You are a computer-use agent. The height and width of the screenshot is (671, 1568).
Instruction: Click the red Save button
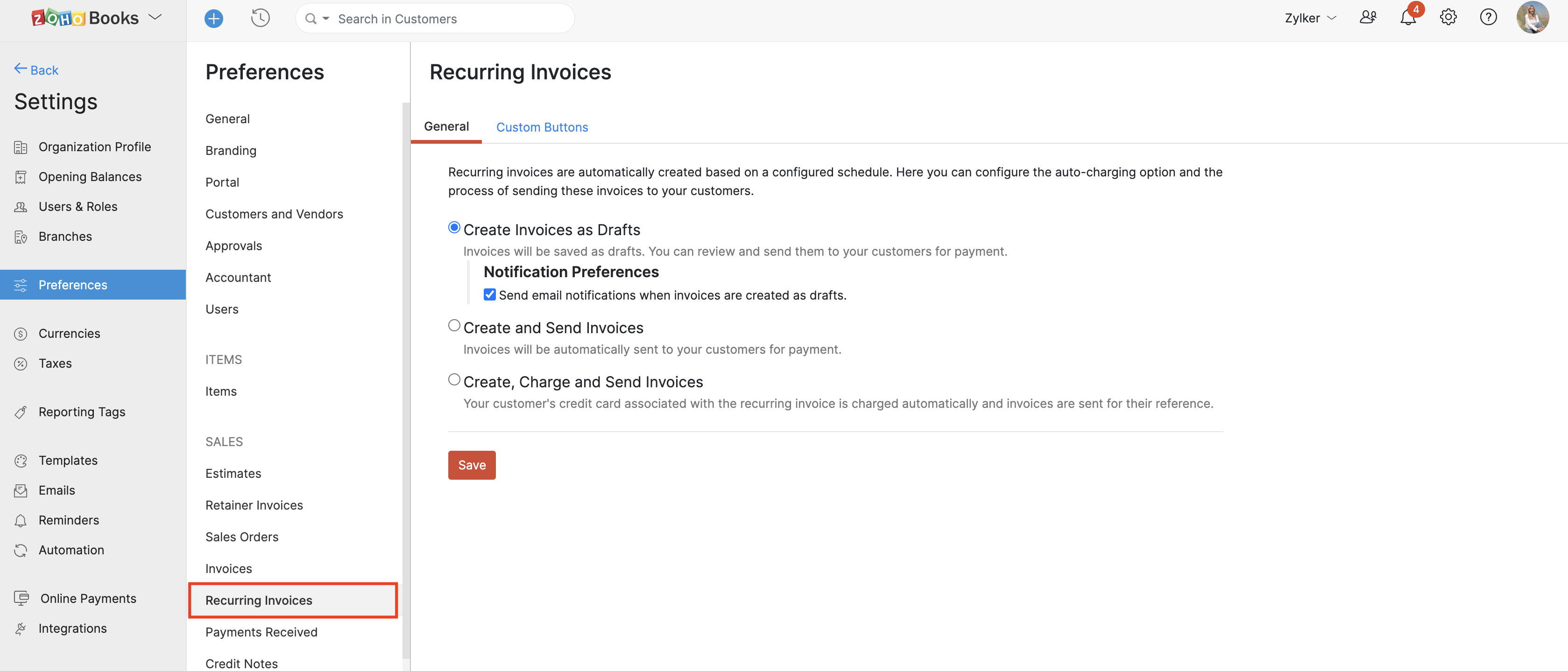472,465
